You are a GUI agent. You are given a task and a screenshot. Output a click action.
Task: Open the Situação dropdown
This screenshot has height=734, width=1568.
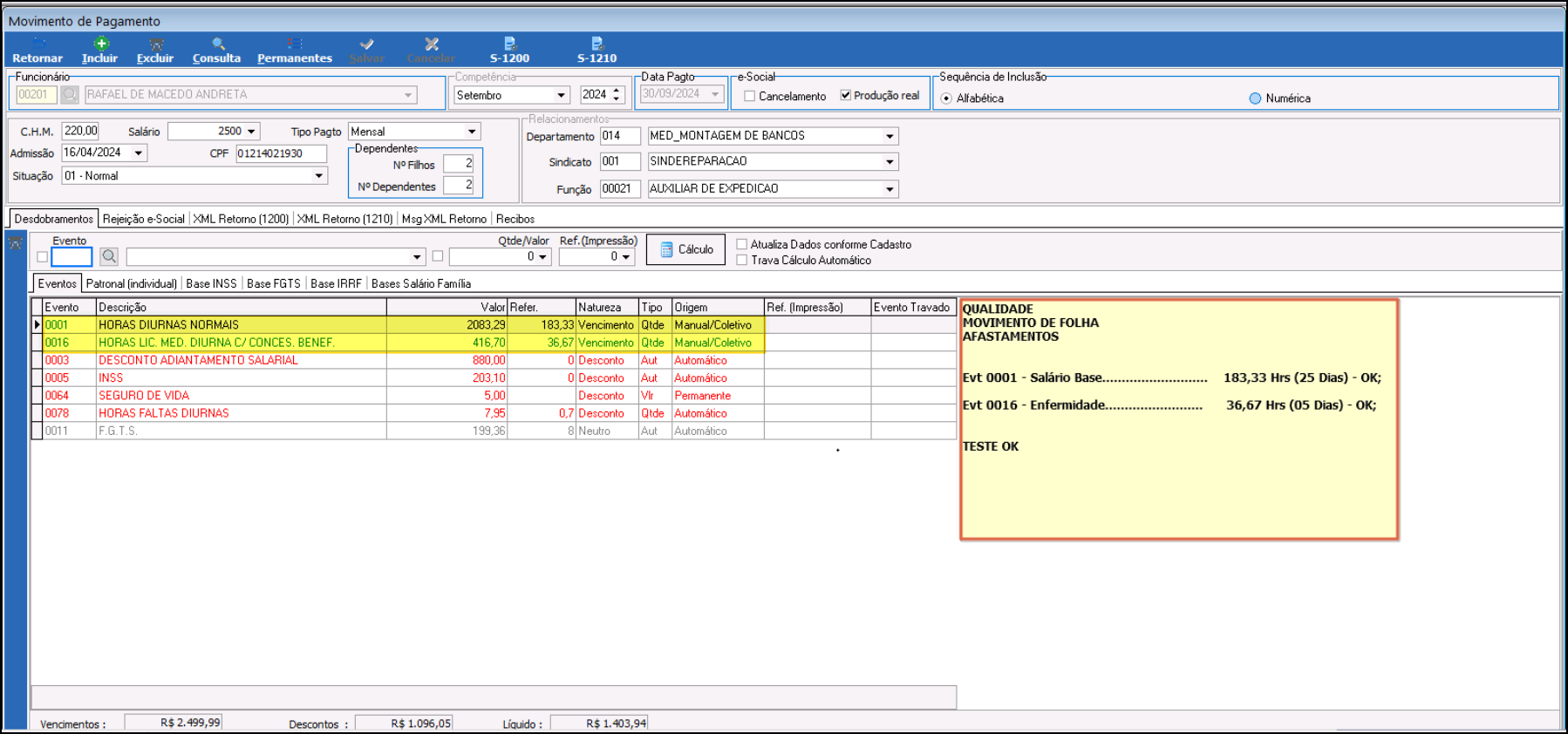(318, 176)
